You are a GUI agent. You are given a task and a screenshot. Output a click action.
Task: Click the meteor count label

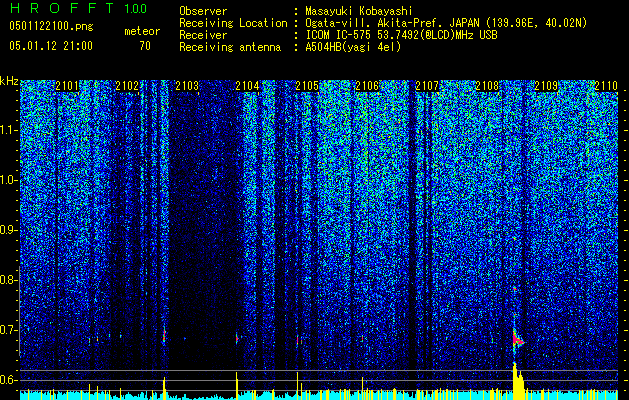(x=142, y=31)
